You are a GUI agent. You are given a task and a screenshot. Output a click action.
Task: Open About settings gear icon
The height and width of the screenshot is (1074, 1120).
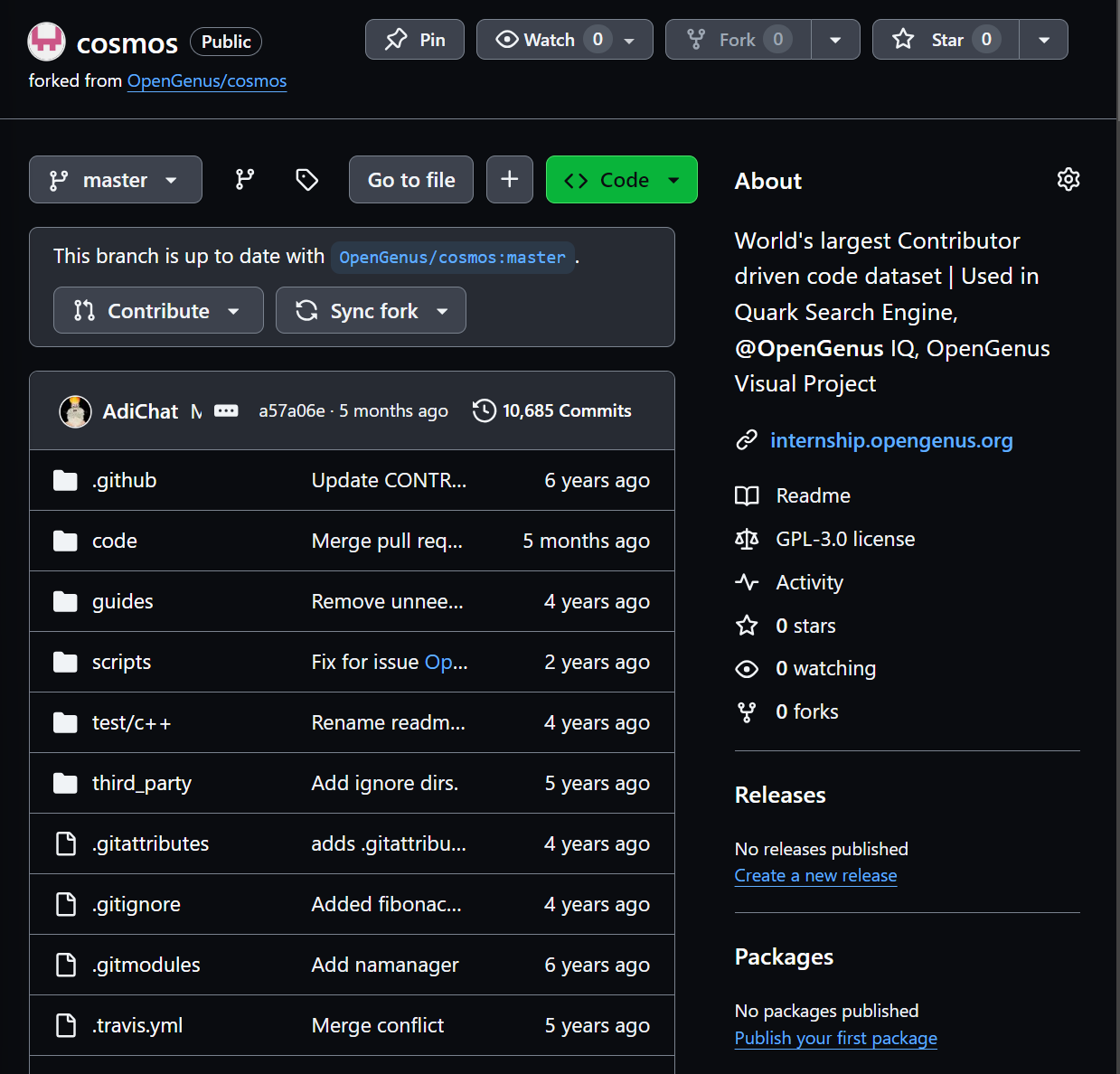click(x=1068, y=180)
